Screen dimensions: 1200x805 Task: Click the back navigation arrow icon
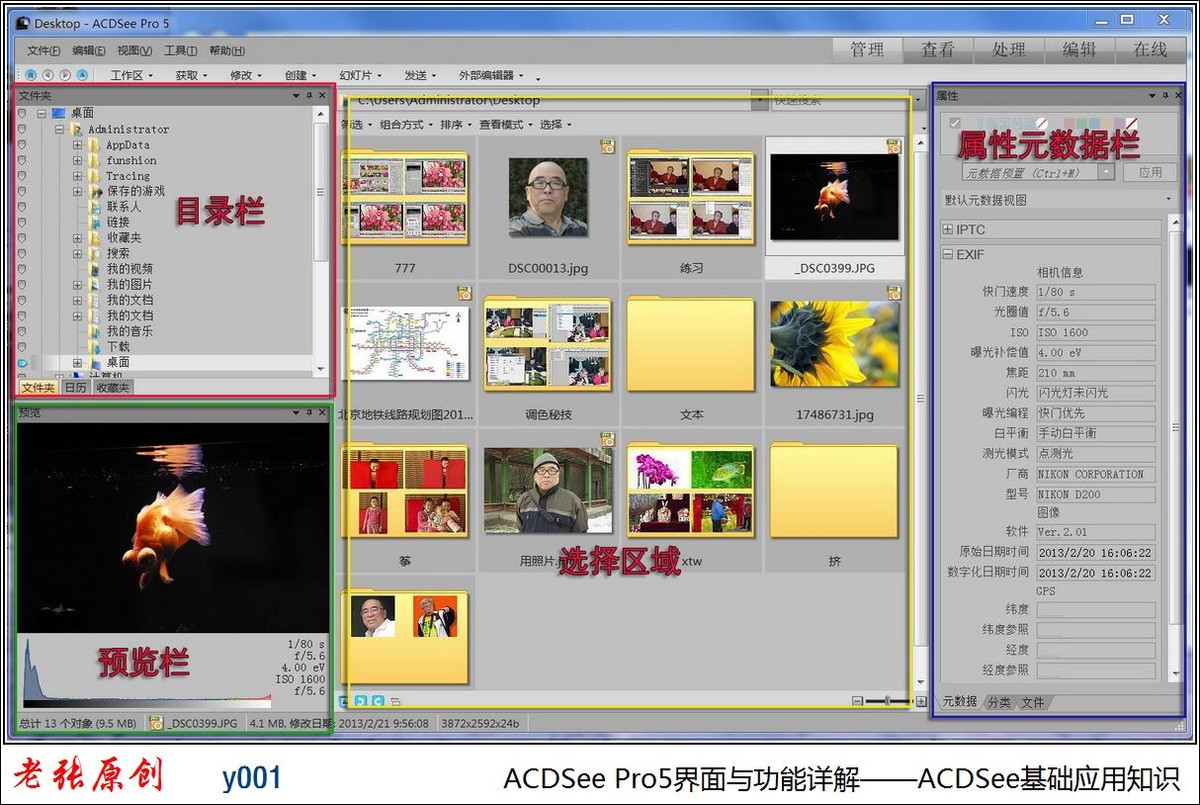[x=48, y=74]
